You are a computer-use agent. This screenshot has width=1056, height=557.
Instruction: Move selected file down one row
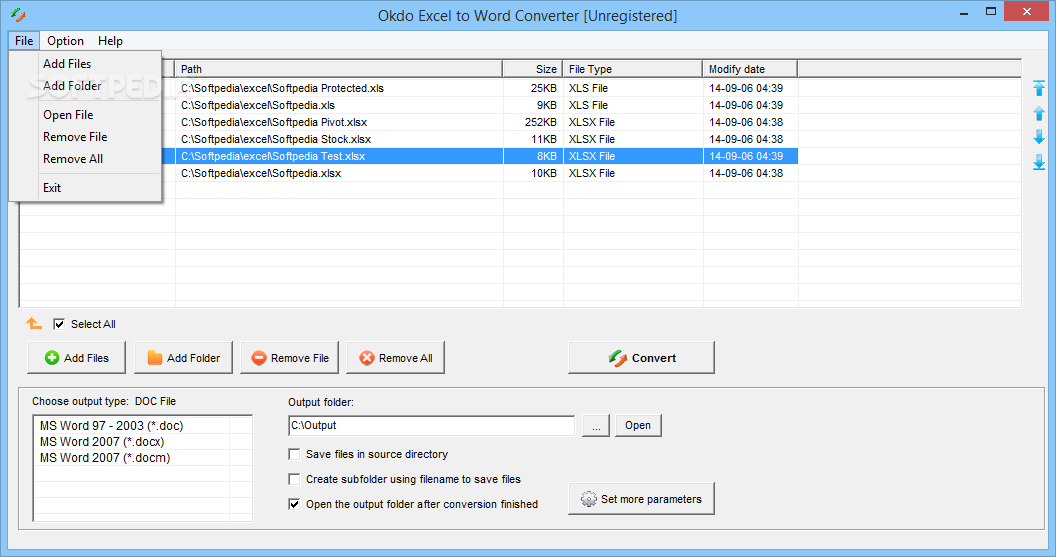click(1039, 137)
